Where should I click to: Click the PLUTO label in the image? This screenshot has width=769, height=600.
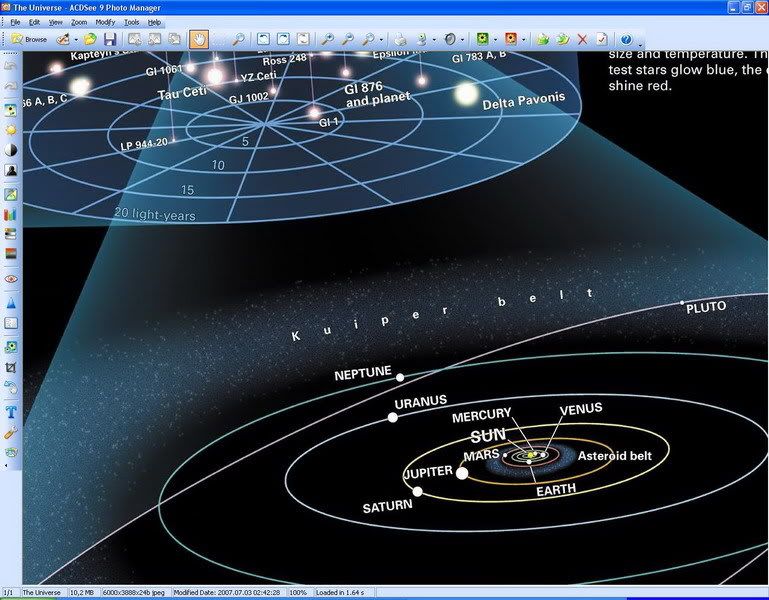pos(706,308)
